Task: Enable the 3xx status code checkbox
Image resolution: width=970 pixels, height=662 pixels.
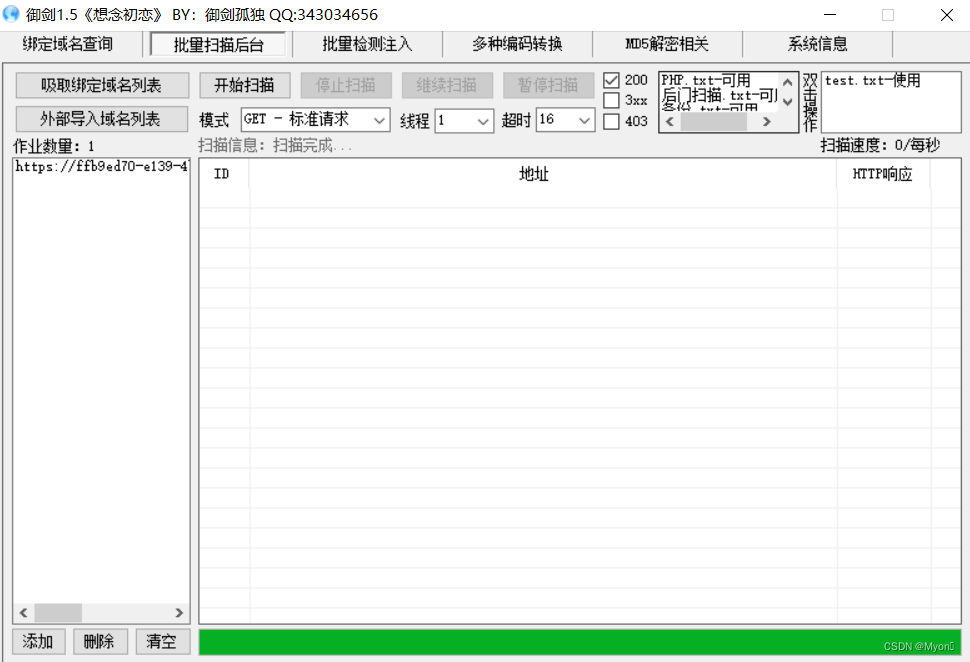Action: 612,99
